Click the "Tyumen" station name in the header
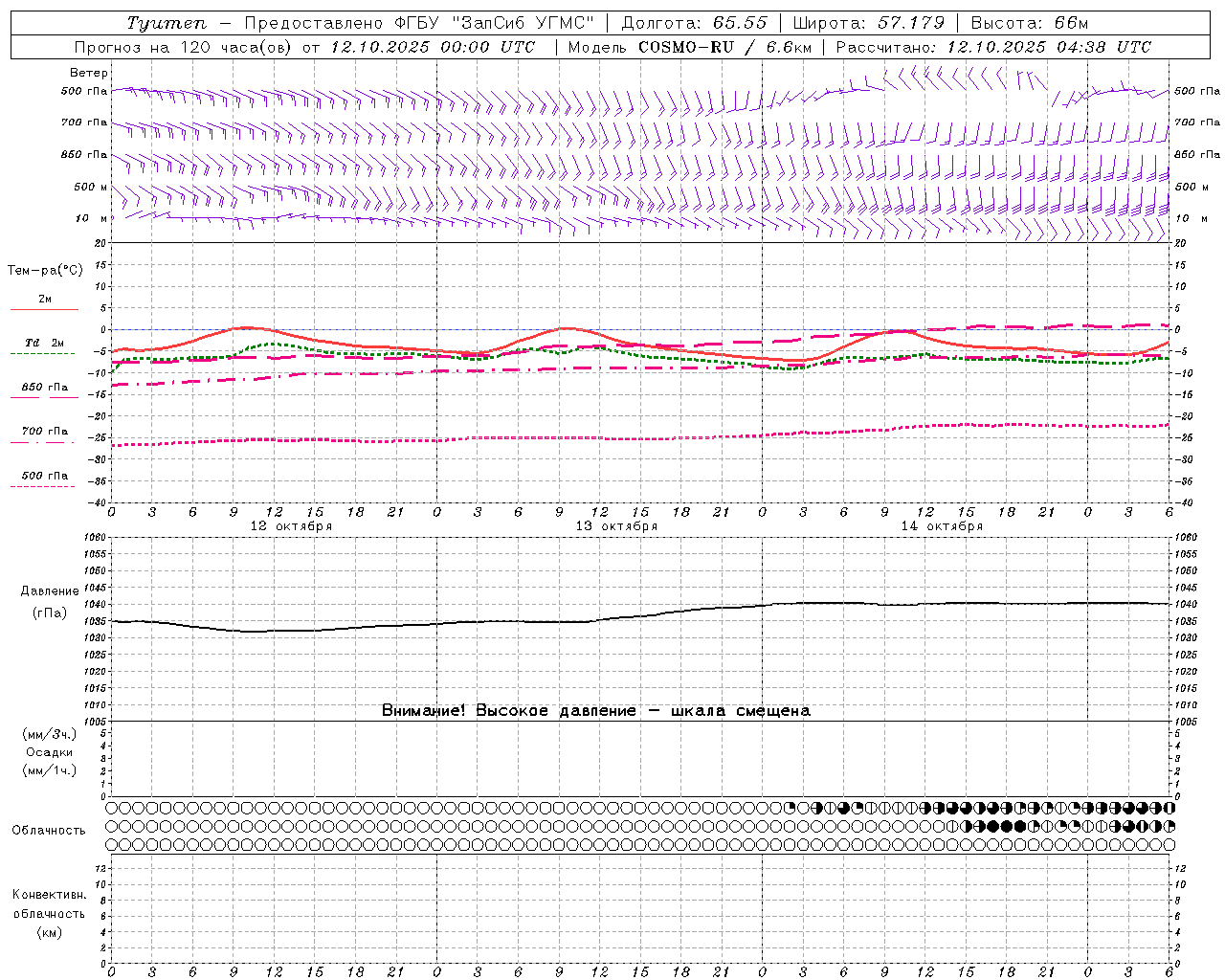 click(x=167, y=23)
